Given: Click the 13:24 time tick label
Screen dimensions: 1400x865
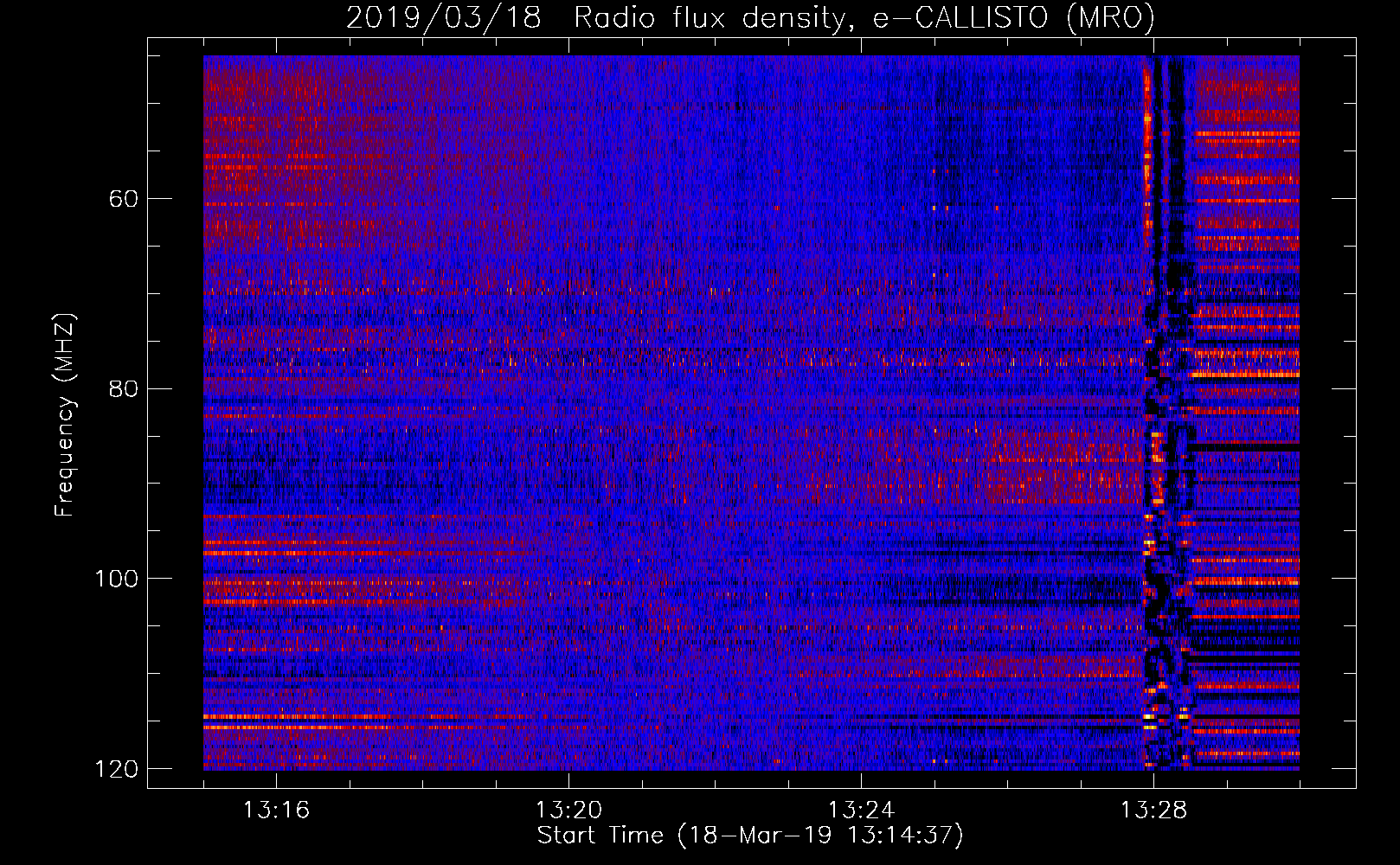Looking at the screenshot, I should (x=861, y=811).
